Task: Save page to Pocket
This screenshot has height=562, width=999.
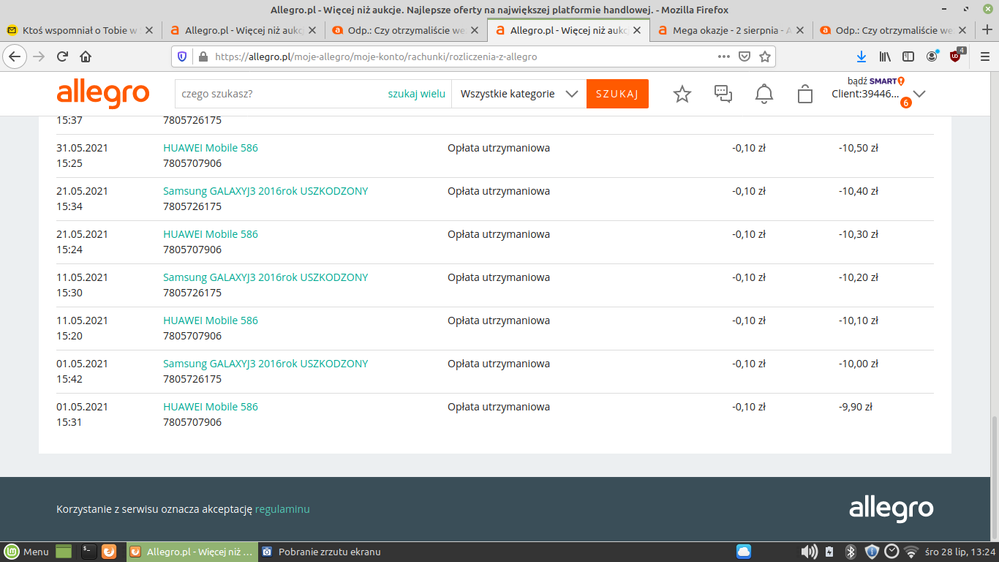Action: point(744,57)
